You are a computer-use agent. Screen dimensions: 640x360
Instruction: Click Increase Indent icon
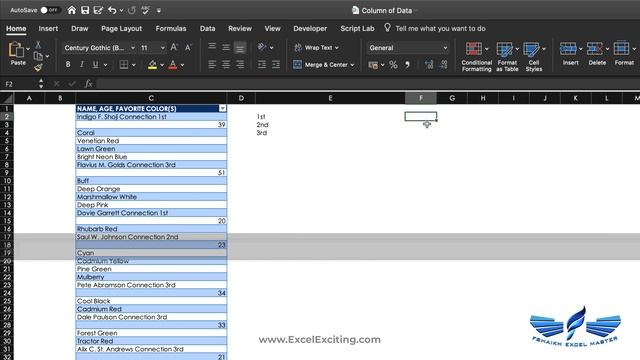(x=276, y=64)
